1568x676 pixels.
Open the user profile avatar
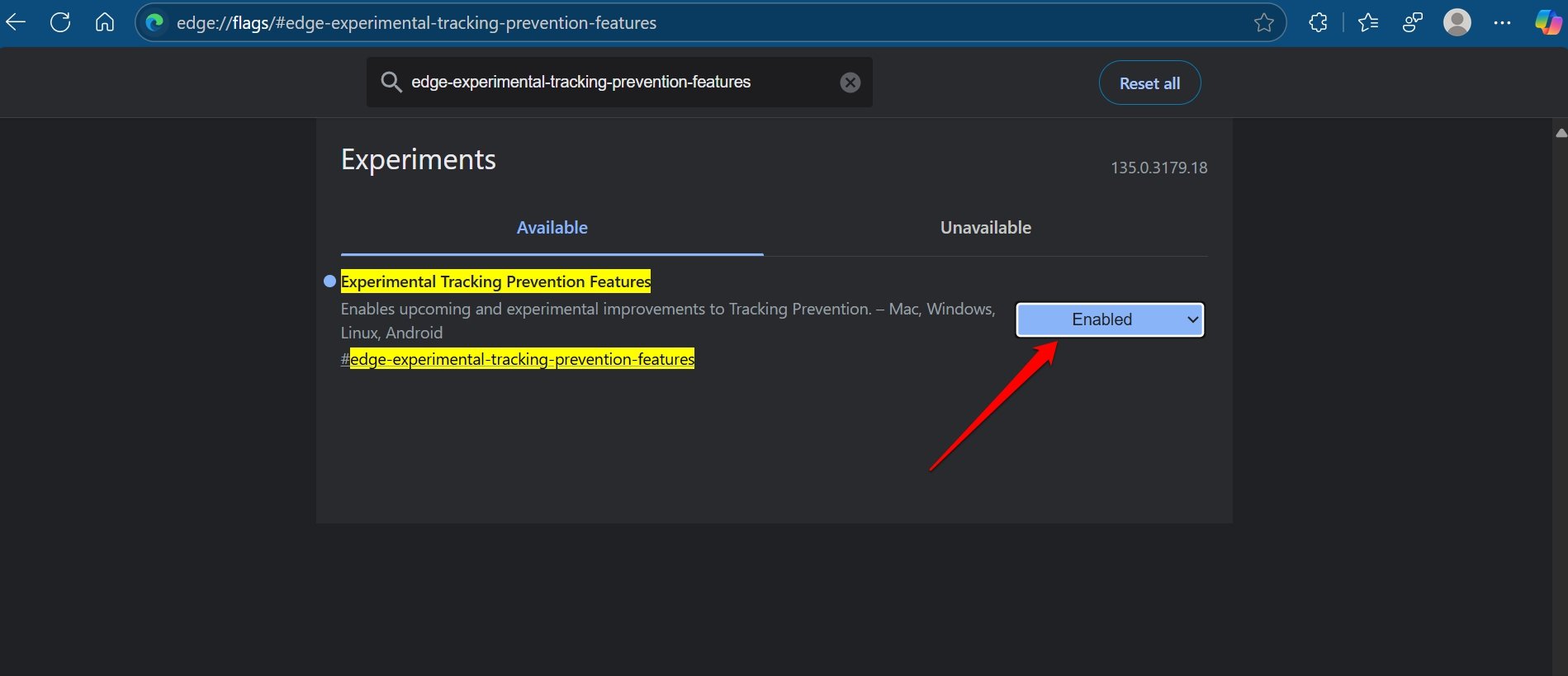pyautogui.click(x=1457, y=22)
